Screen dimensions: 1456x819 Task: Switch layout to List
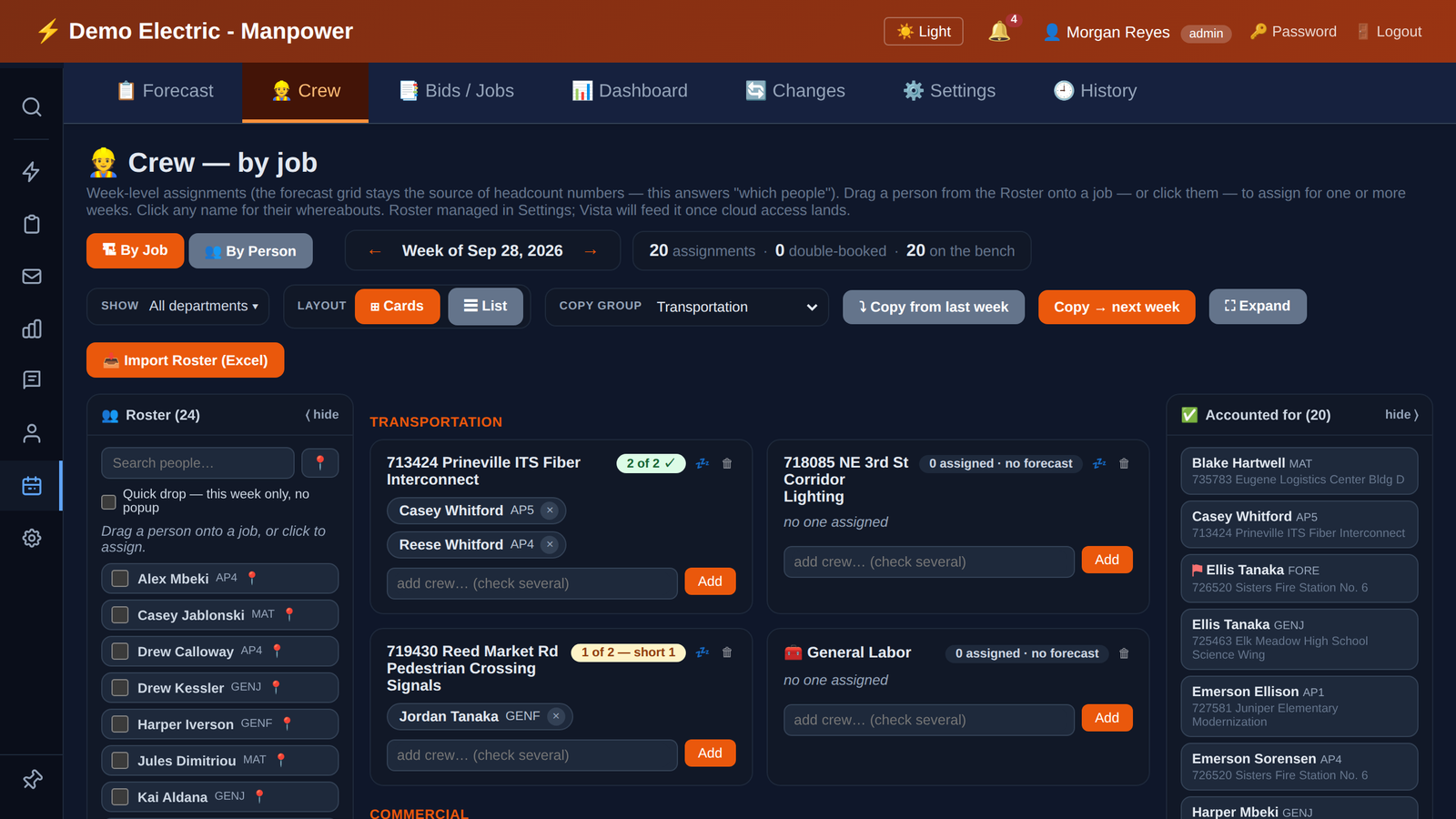click(x=485, y=307)
